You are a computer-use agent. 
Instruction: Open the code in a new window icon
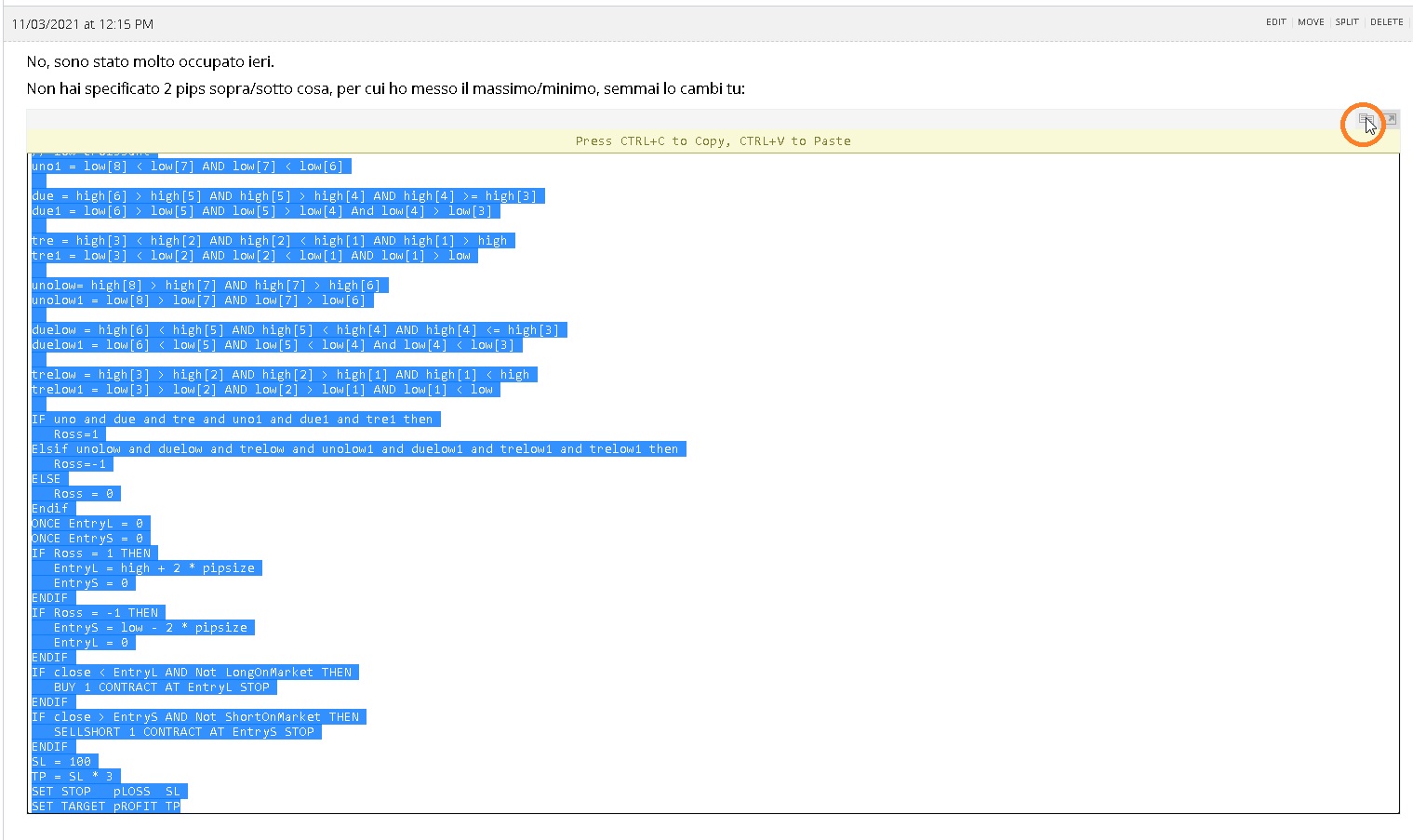click(x=1390, y=119)
